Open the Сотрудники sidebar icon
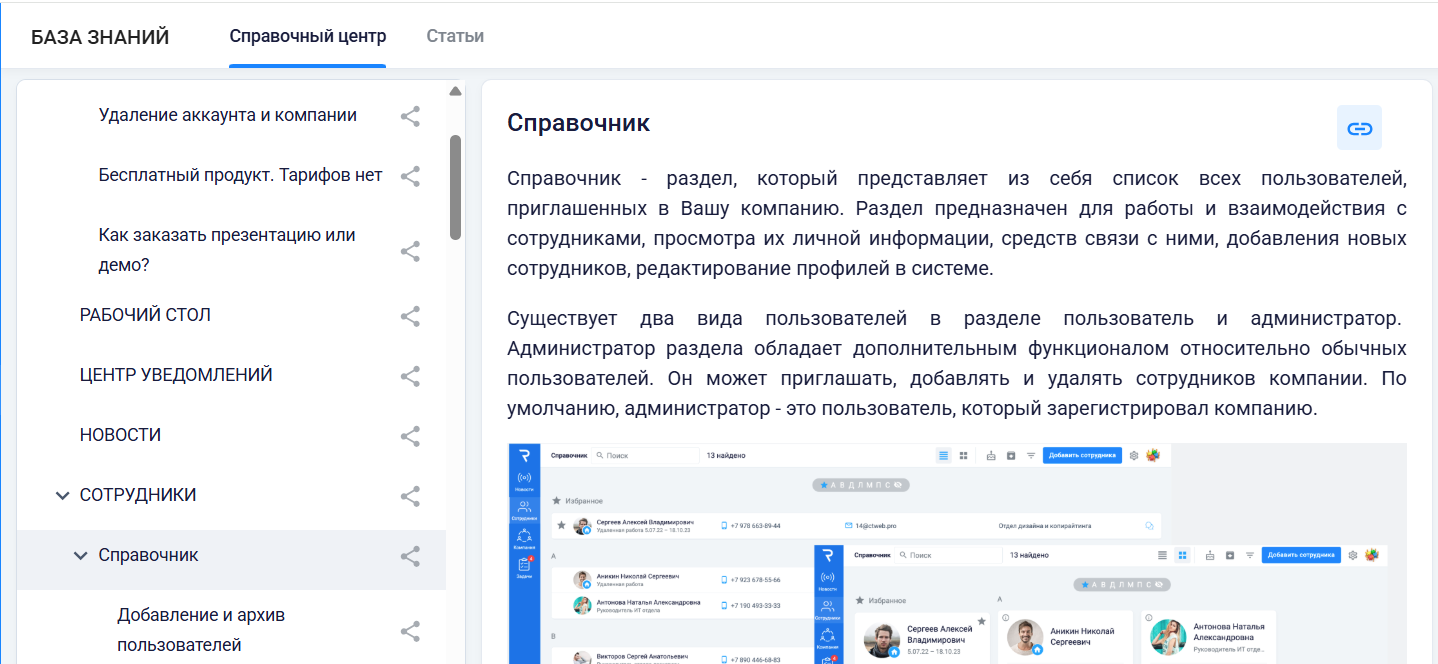The height and width of the screenshot is (664, 1438). point(524,505)
